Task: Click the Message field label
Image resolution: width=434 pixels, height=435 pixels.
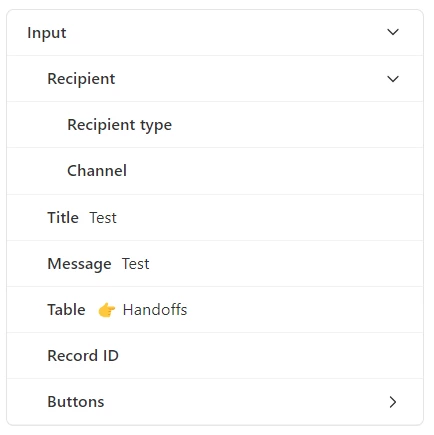Action: tap(79, 264)
